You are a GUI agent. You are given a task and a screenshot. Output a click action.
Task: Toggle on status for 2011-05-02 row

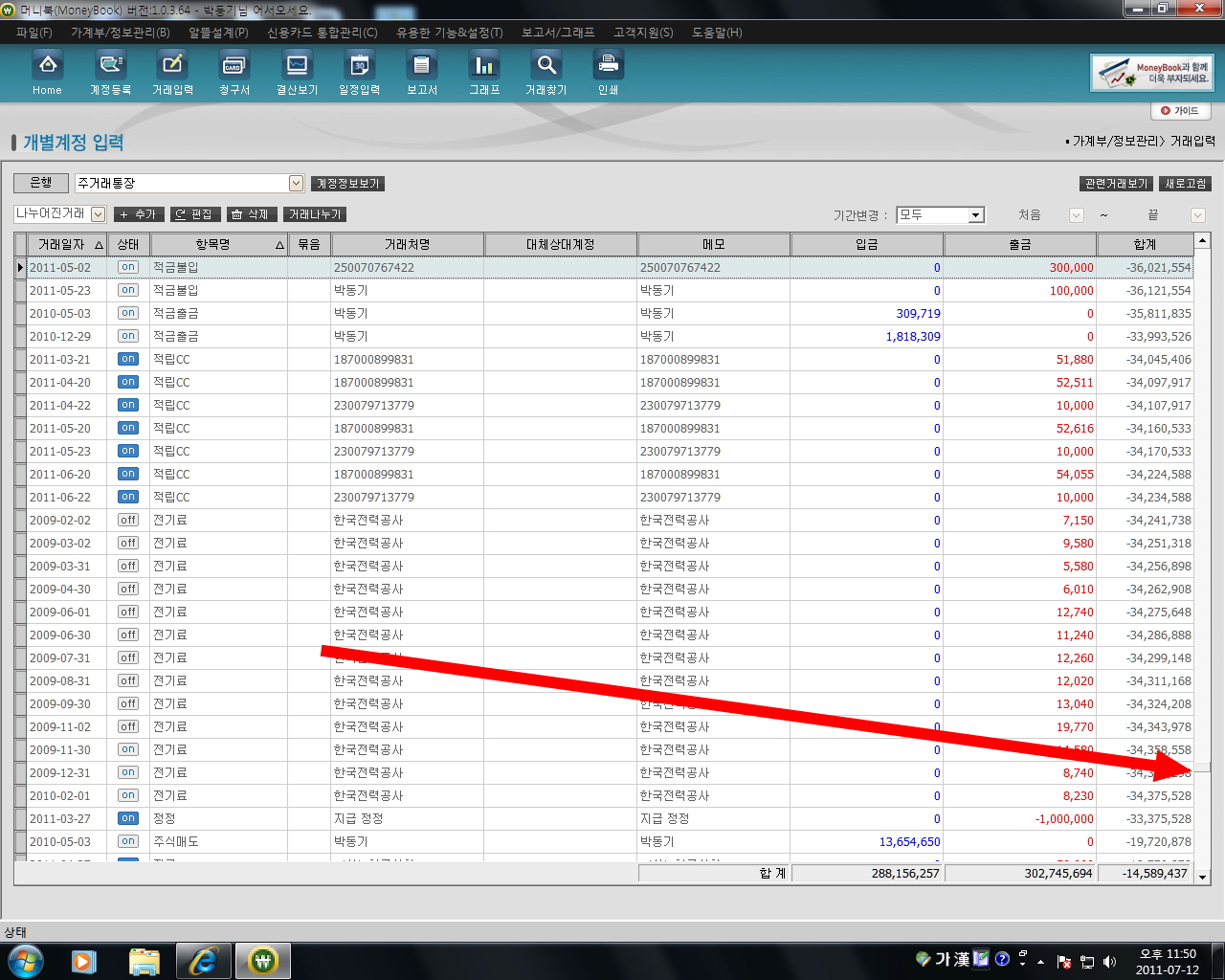click(128, 268)
